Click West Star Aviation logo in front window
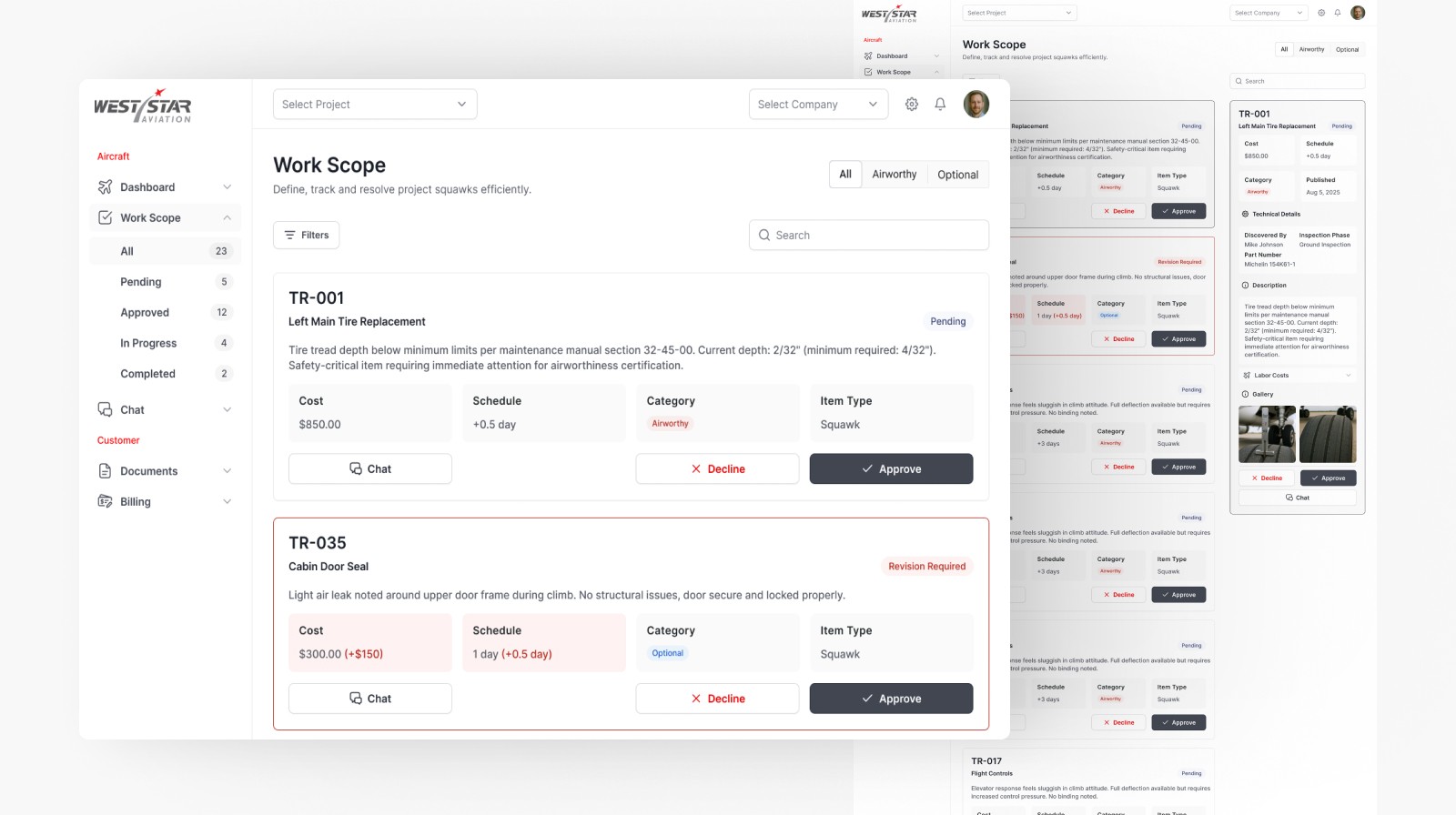The height and width of the screenshot is (815, 1456). coord(143,106)
